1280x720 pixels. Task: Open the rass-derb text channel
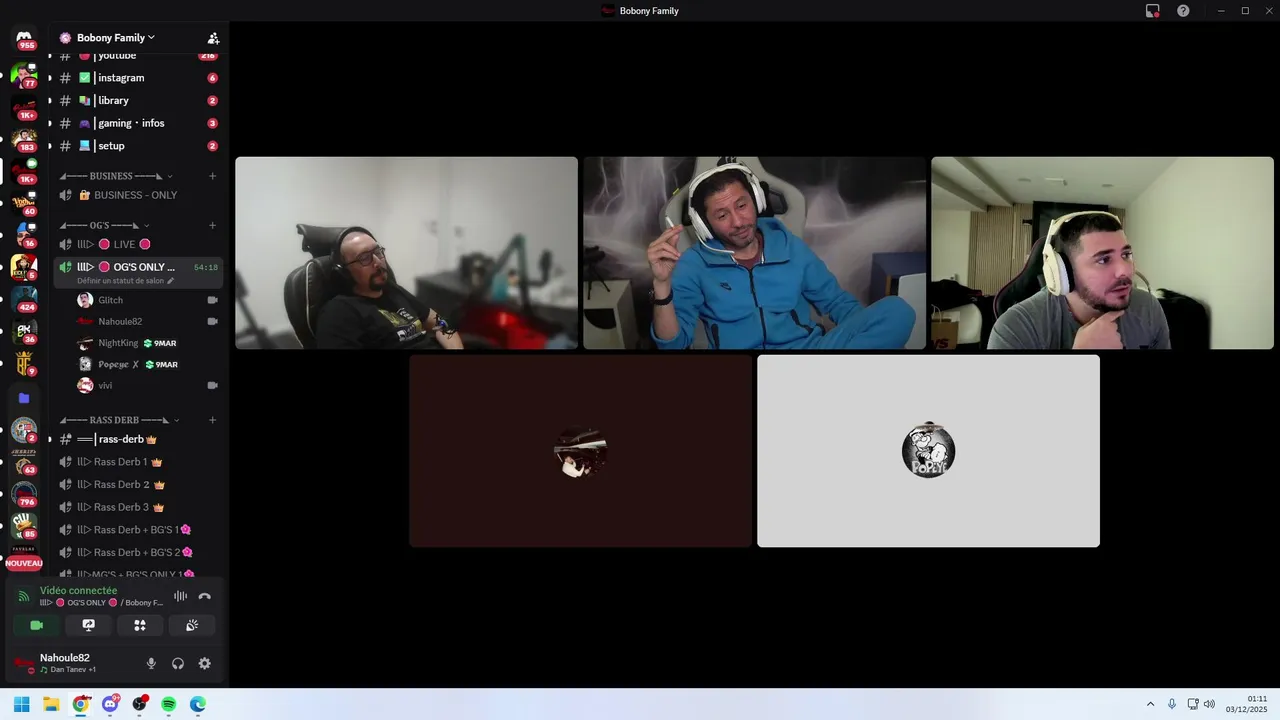(138, 439)
